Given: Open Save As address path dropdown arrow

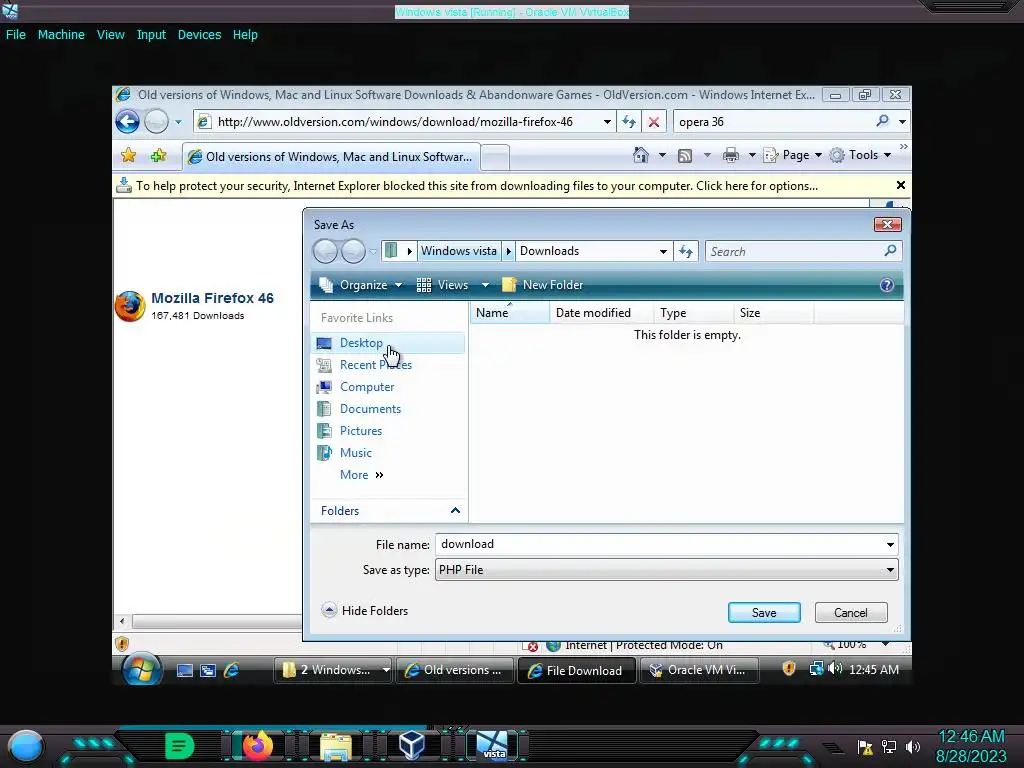Looking at the screenshot, I should [x=663, y=251].
